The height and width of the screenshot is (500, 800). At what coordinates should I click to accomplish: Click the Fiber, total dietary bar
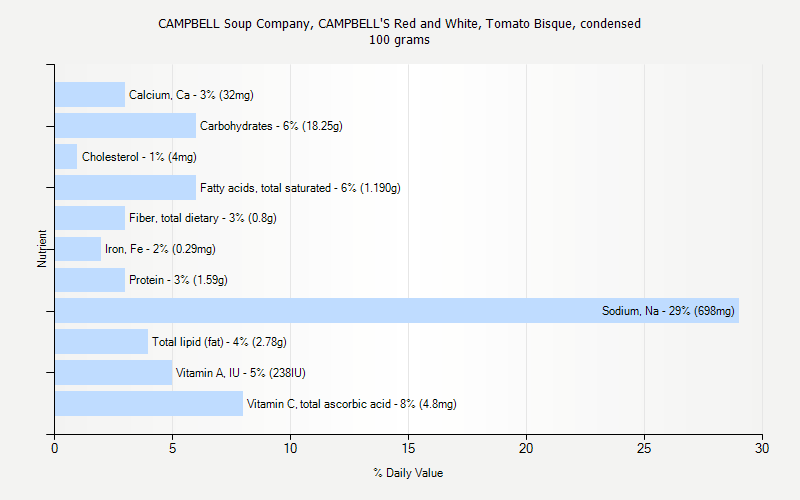(90, 218)
